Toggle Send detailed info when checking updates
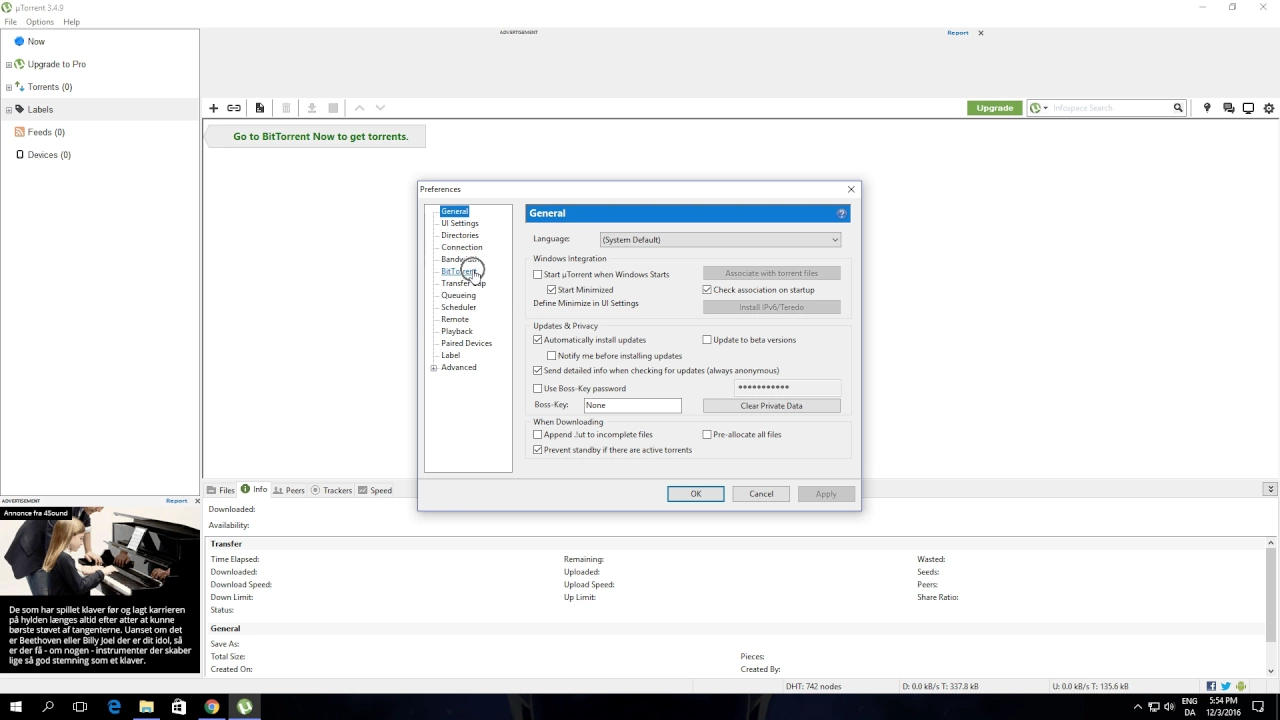The height and width of the screenshot is (720, 1280). pyautogui.click(x=538, y=371)
